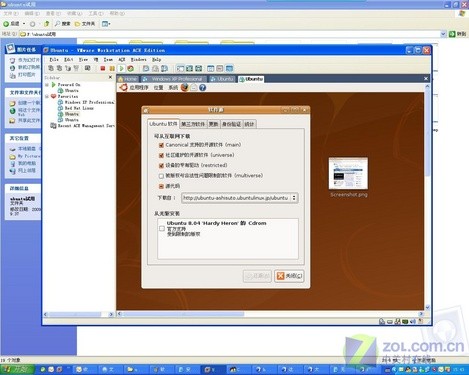Viewport: 469px width, 375px height.
Task: Open the File menu in VMware Workstation
Action: 54,59
